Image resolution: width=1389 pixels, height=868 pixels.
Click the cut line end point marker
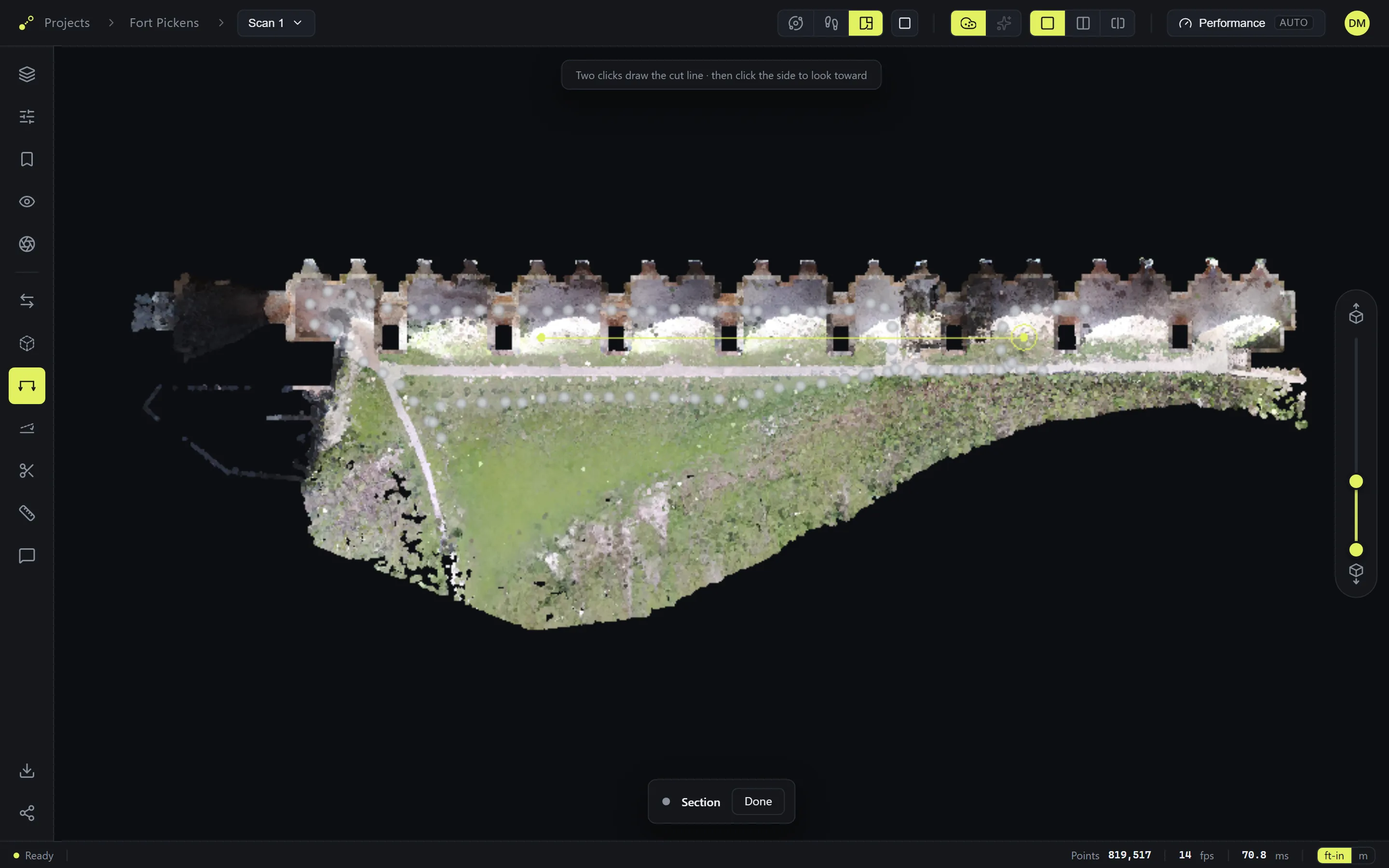click(1023, 337)
